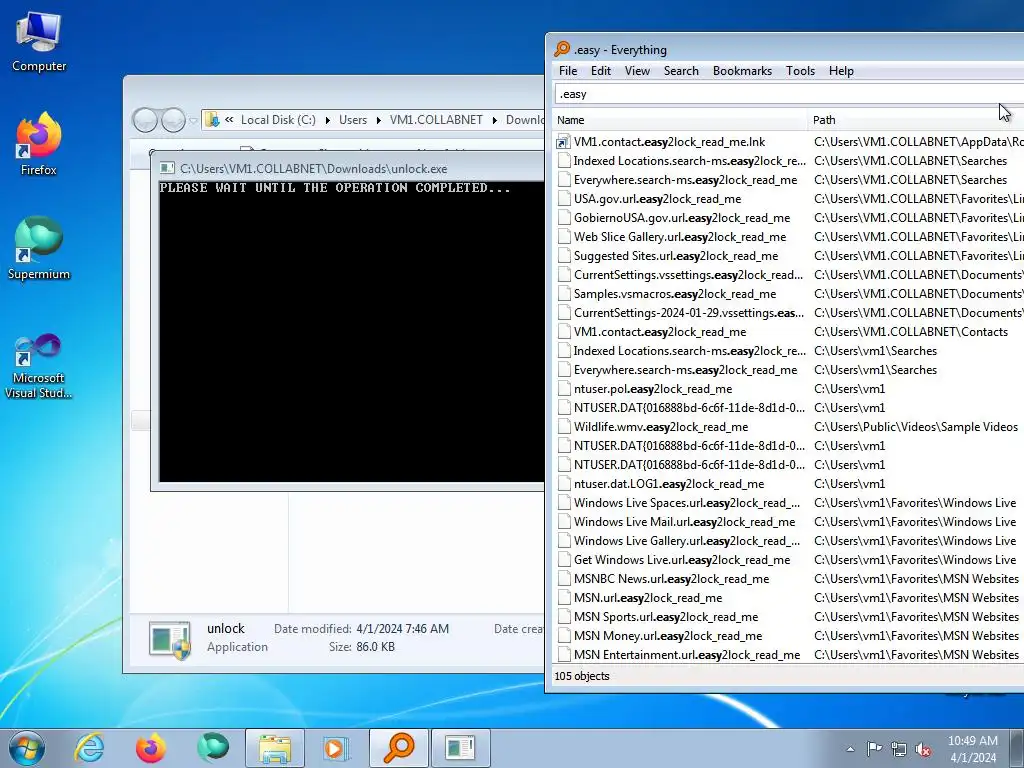Open the View menu in Everything
The width and height of the screenshot is (1024, 768).
637,71
